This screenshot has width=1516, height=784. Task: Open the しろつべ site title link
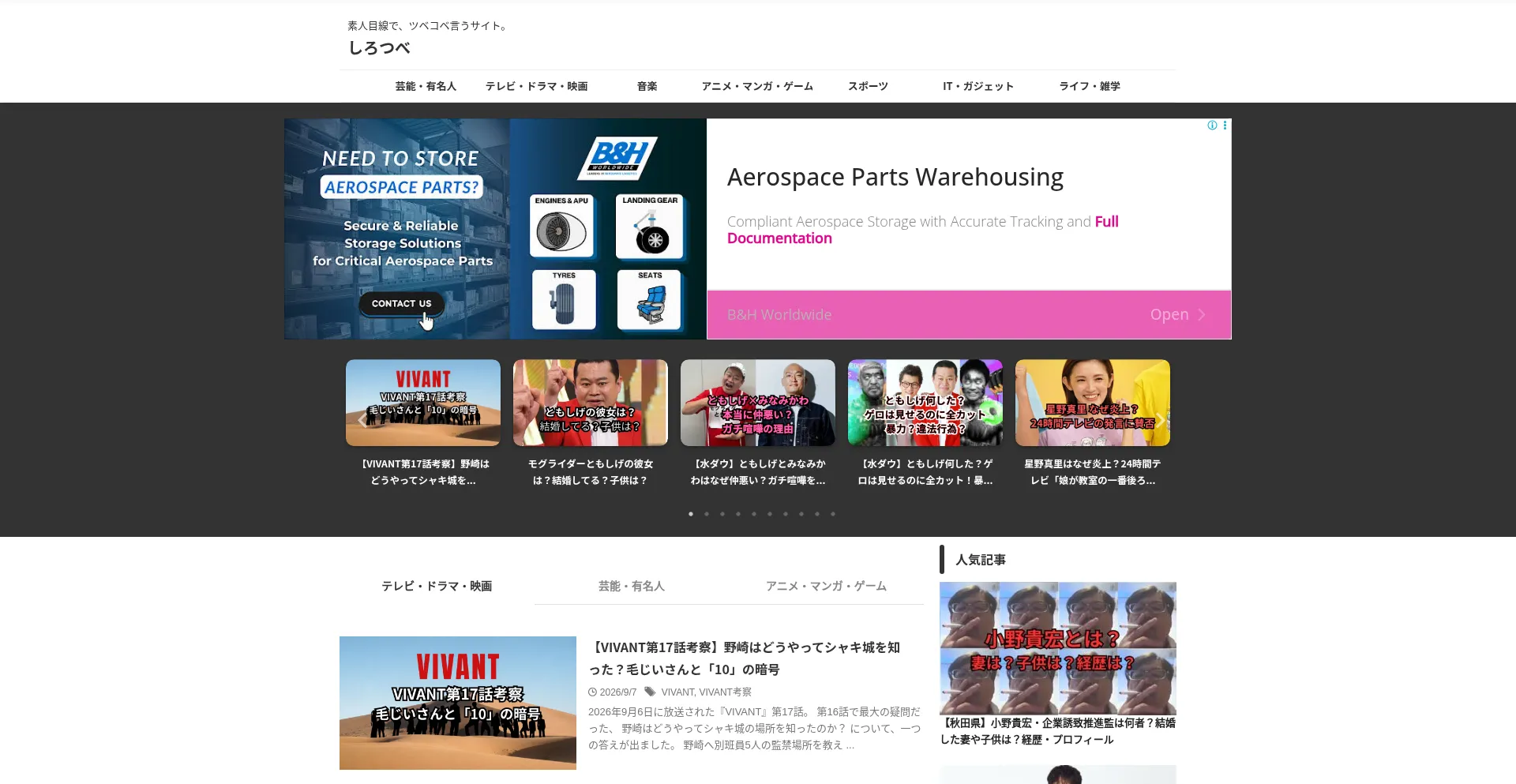[379, 48]
